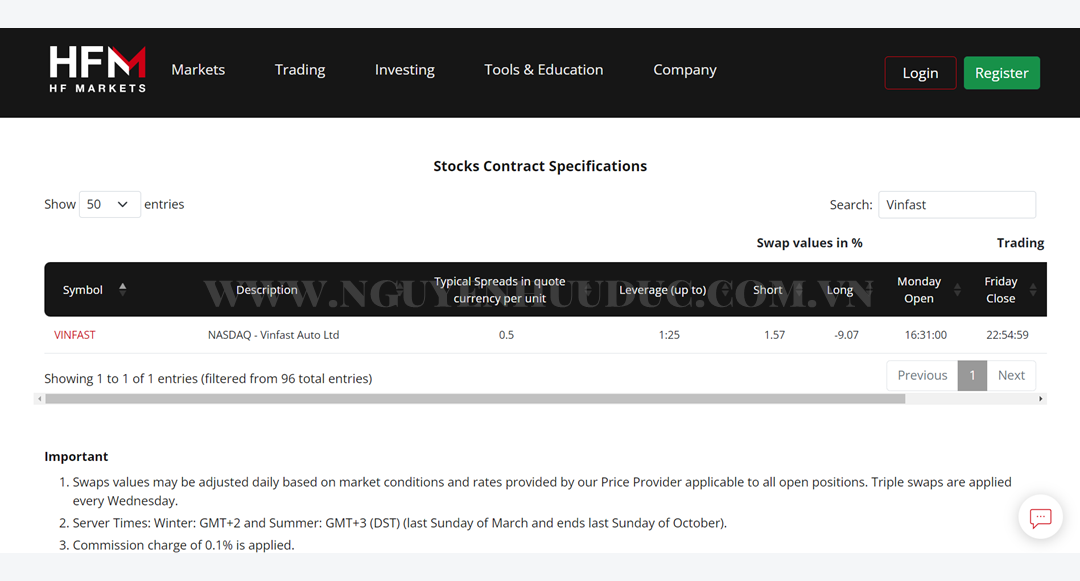Click the HFM logo
Screen dimensions: 1080x581
98,70
